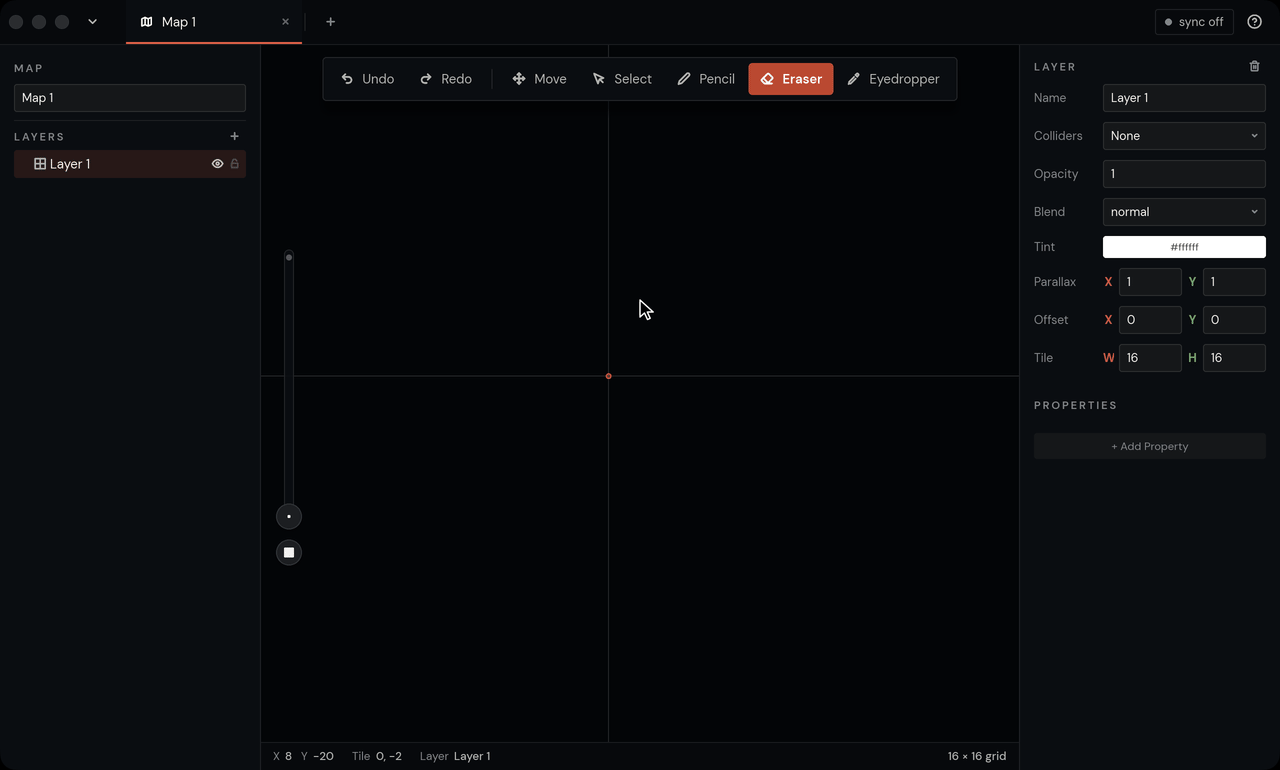Click the small dot brush size button
The height and width of the screenshot is (770, 1280).
(289, 517)
